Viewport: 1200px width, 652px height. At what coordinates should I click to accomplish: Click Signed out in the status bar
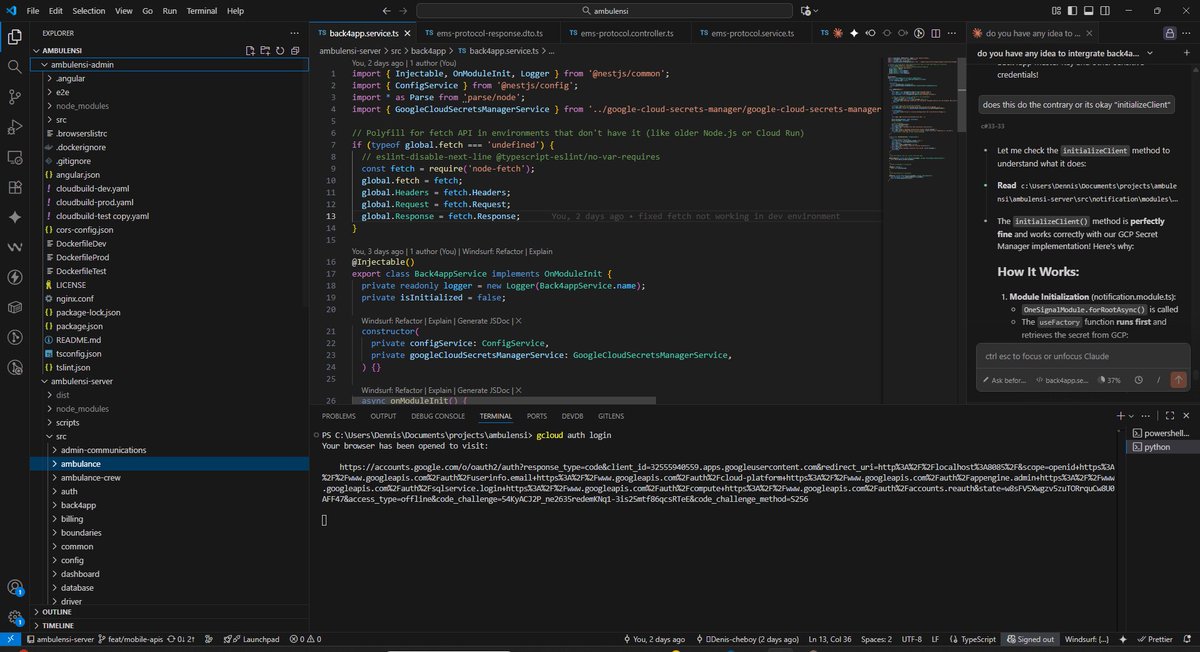[1030, 638]
